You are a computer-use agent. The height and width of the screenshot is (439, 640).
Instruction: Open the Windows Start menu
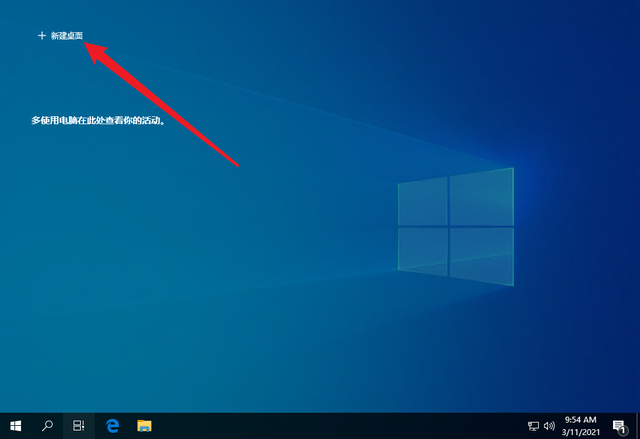pos(16,426)
